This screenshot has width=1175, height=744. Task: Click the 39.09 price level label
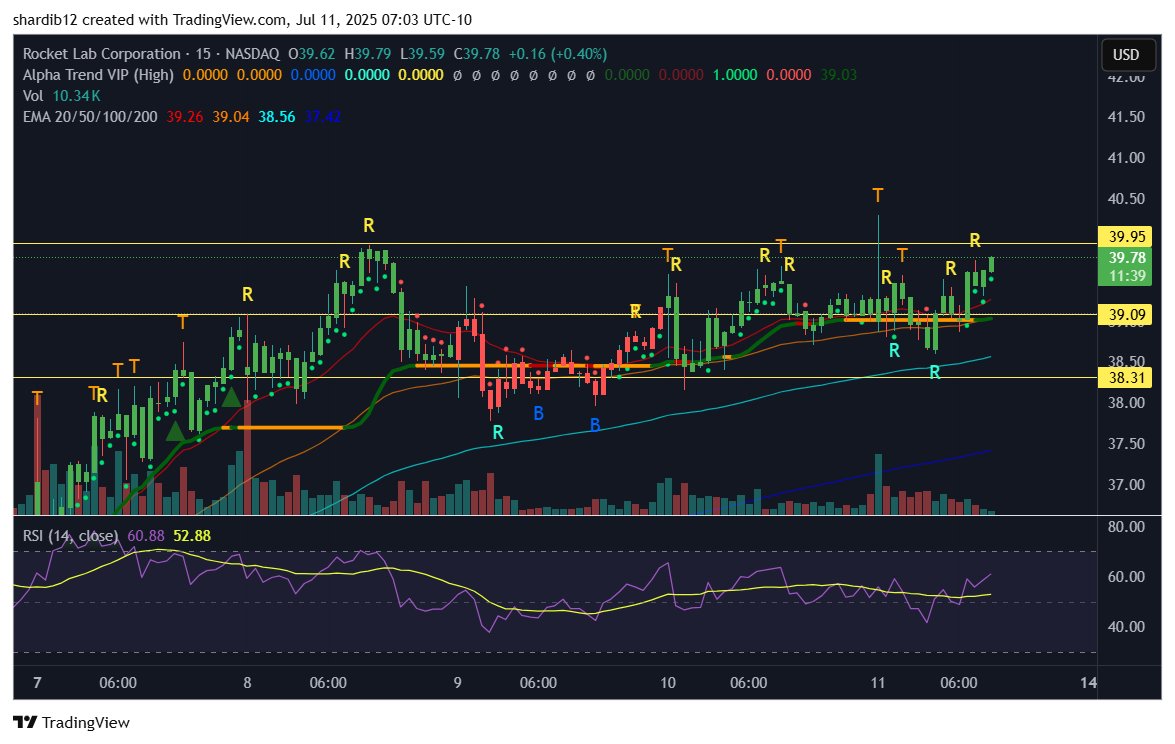coord(1126,315)
